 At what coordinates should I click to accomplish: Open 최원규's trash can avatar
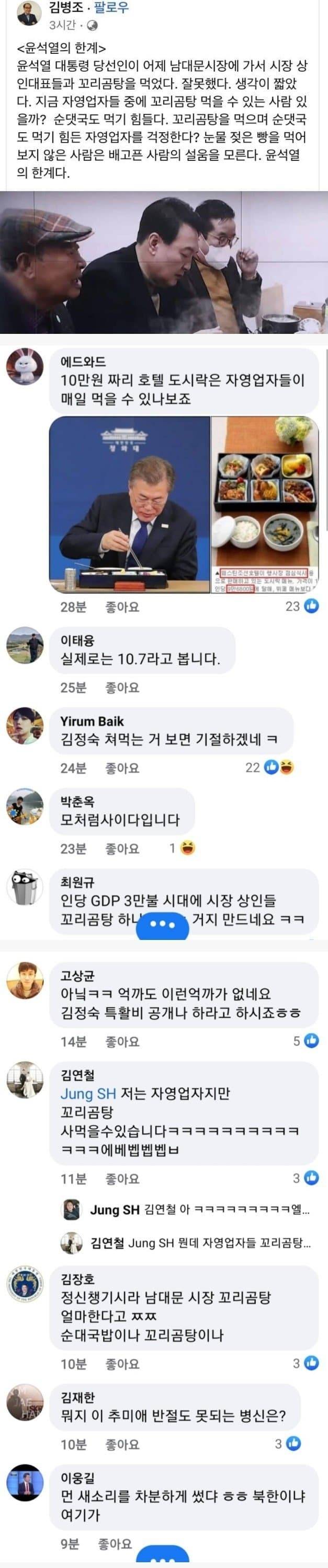coord(25,888)
